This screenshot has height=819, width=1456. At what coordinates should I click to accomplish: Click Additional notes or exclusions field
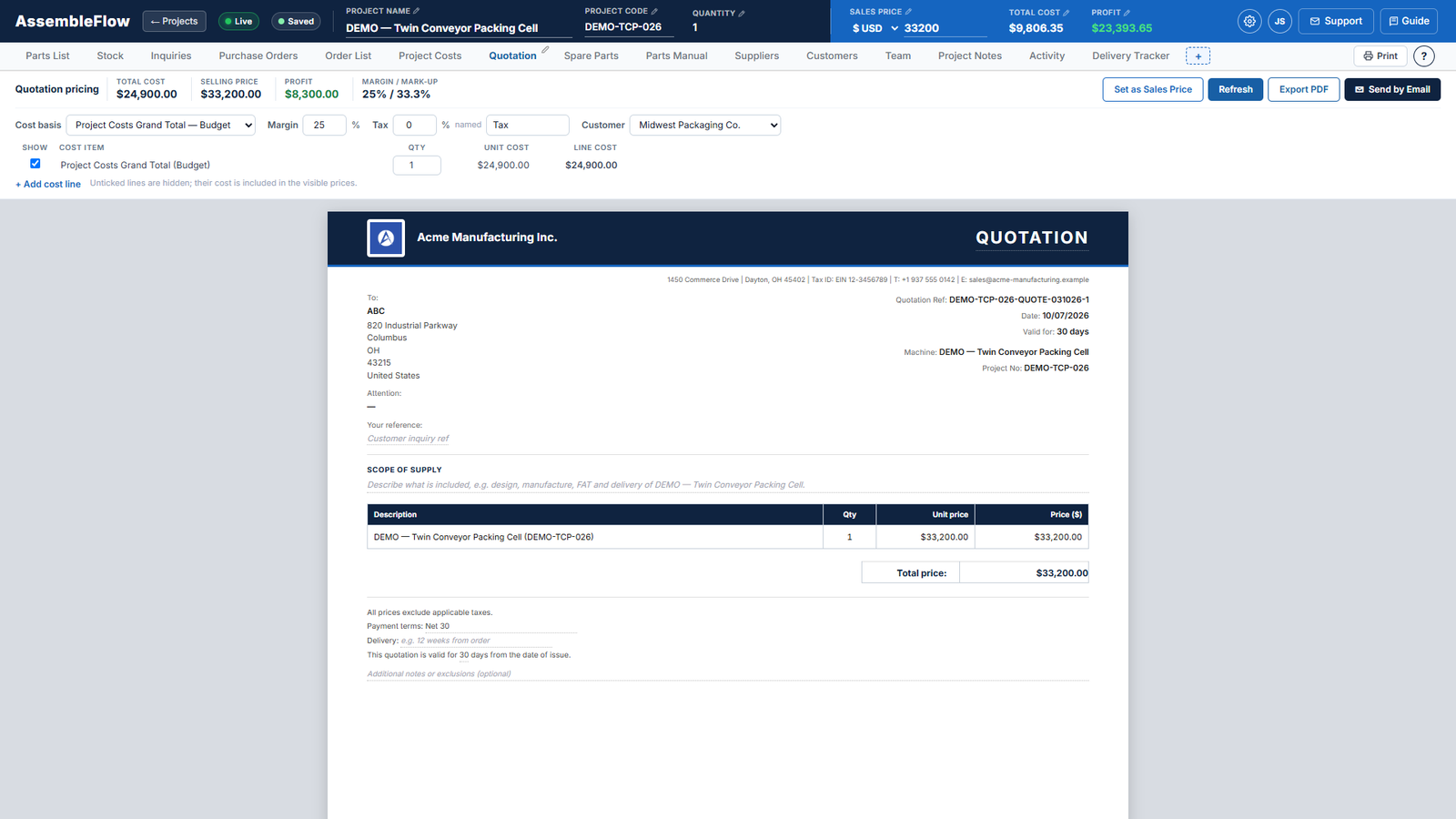tap(727, 674)
